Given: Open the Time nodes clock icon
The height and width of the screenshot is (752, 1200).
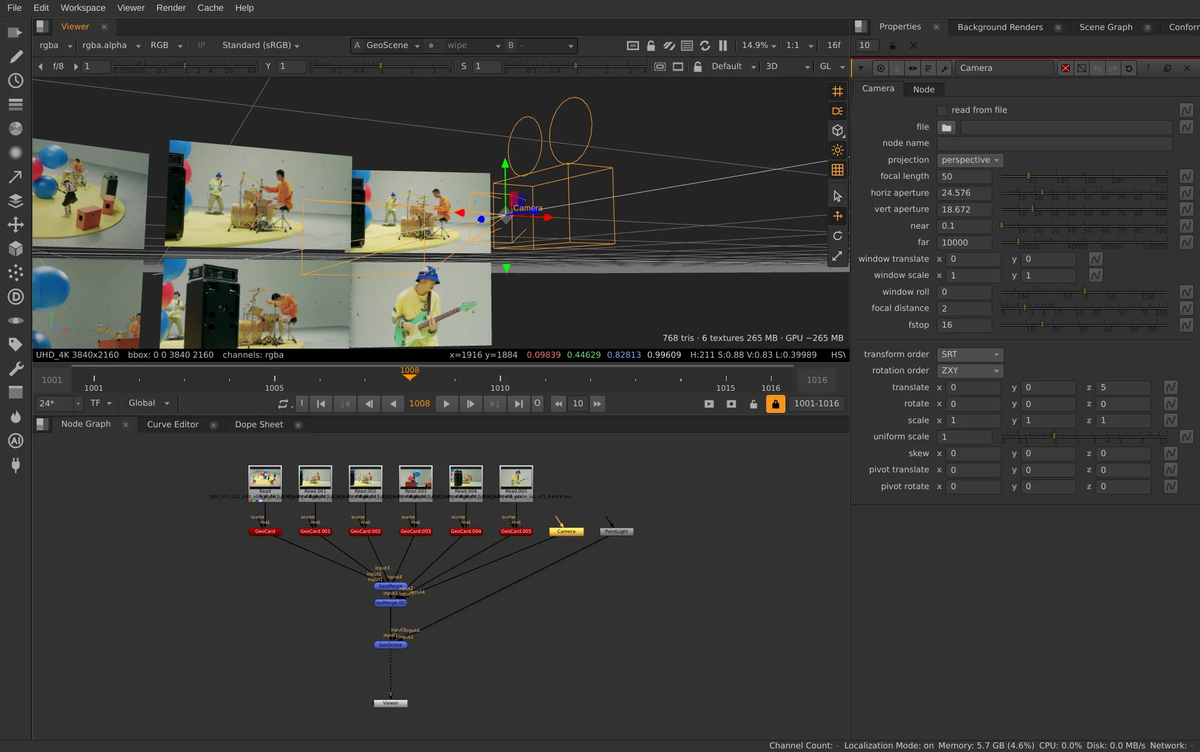Looking at the screenshot, I should 16,80.
